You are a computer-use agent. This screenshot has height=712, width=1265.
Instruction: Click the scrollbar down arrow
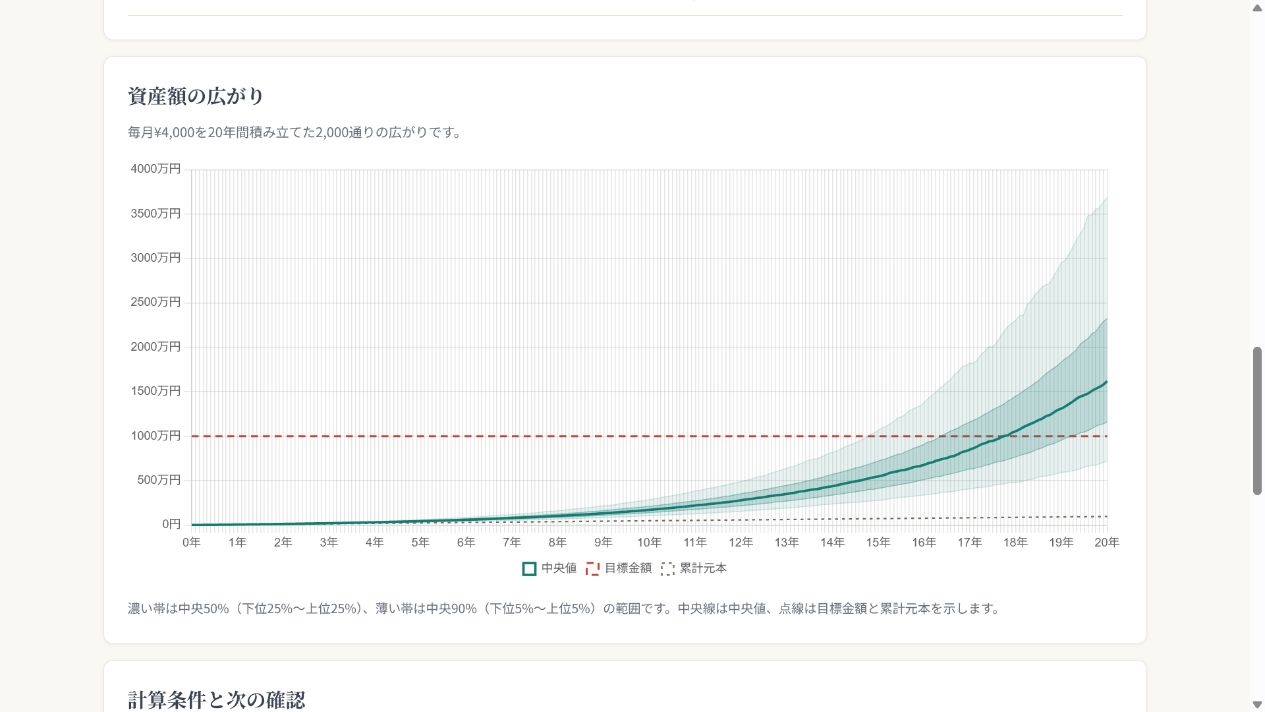pyautogui.click(x=1257, y=704)
